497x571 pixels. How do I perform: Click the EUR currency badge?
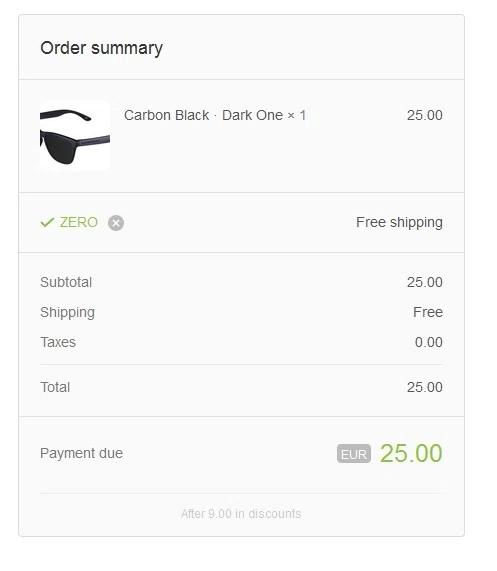(354, 454)
